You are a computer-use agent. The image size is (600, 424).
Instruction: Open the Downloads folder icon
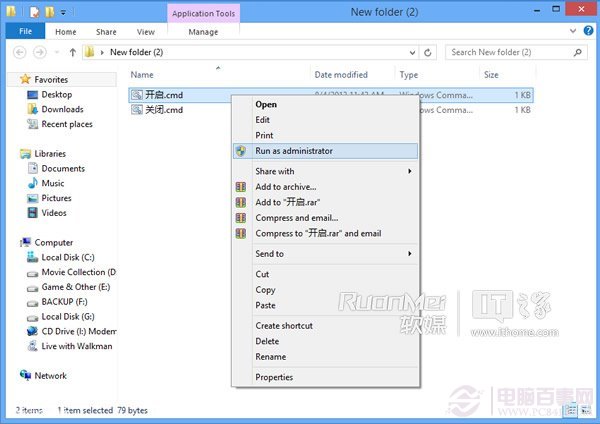point(32,109)
